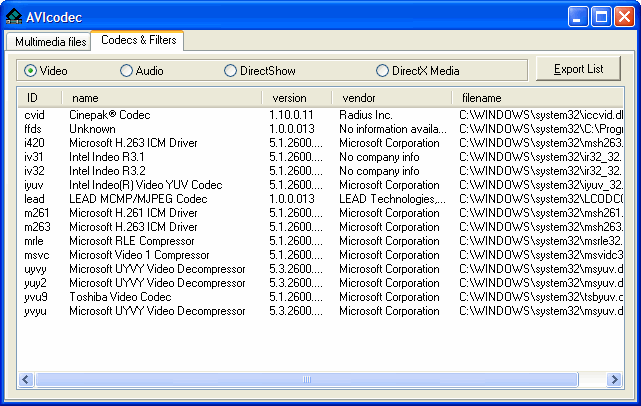The width and height of the screenshot is (641, 406).
Task: Click the Export List button
Action: click(578, 69)
